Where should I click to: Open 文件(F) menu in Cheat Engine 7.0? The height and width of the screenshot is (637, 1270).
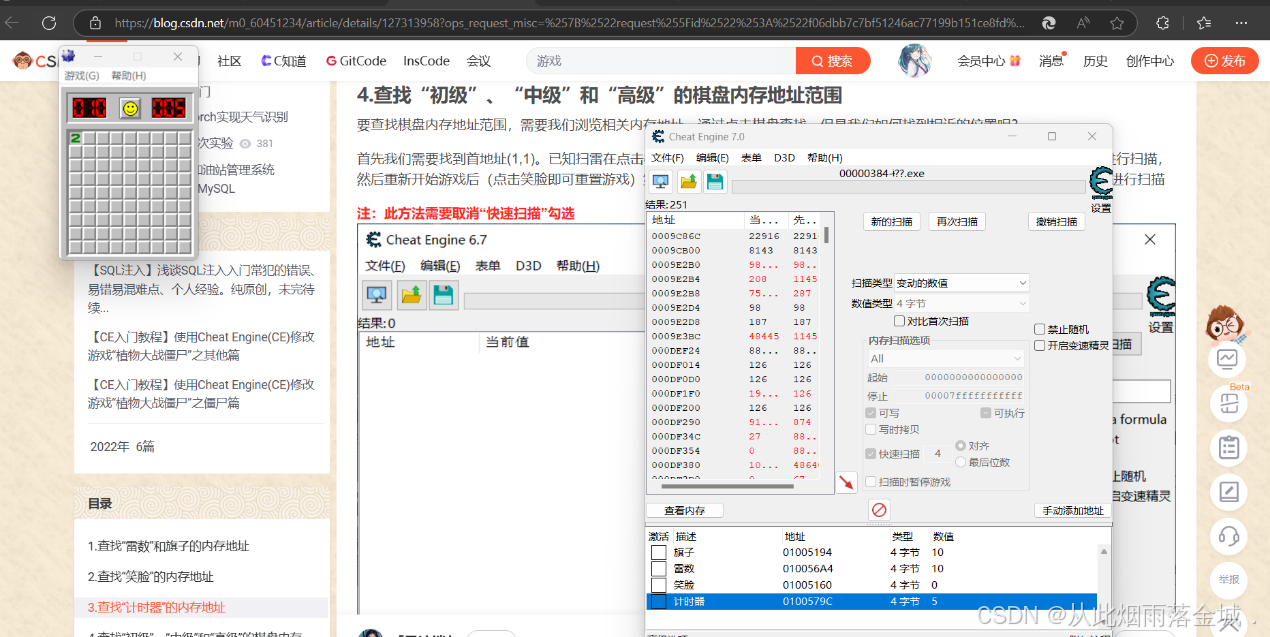tap(668, 158)
